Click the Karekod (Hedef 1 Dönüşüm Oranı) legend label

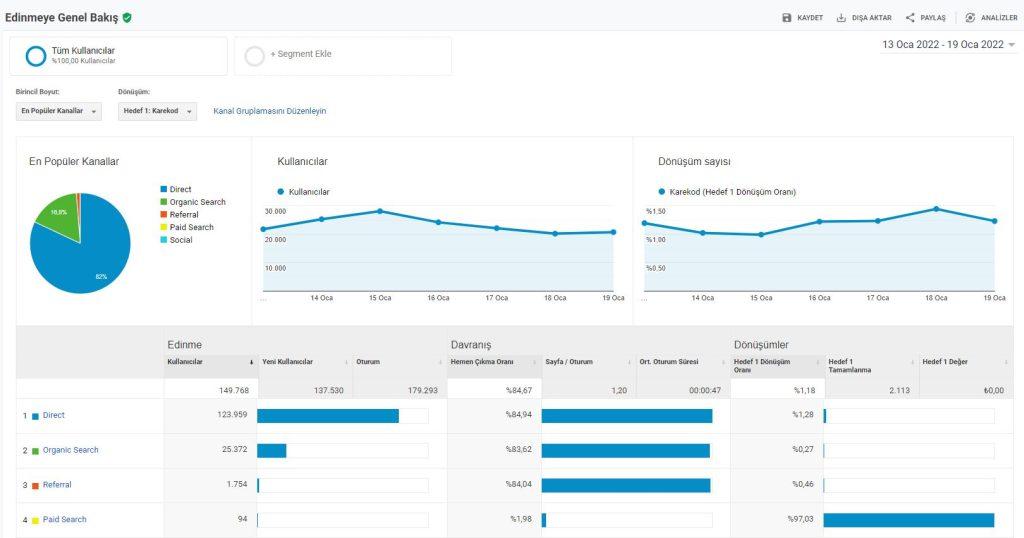pos(733,192)
